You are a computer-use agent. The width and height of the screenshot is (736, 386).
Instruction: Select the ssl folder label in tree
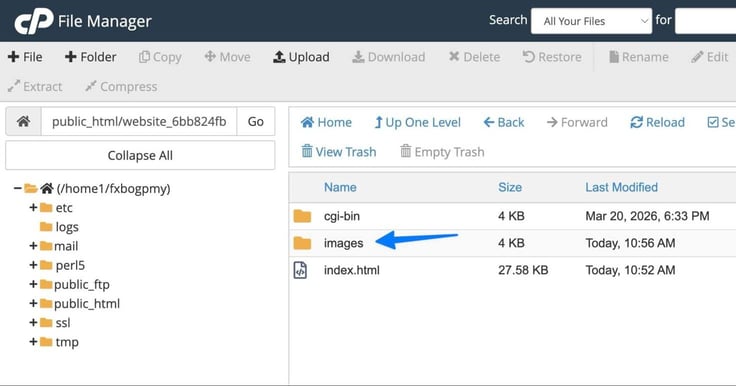pyautogui.click(x=63, y=323)
